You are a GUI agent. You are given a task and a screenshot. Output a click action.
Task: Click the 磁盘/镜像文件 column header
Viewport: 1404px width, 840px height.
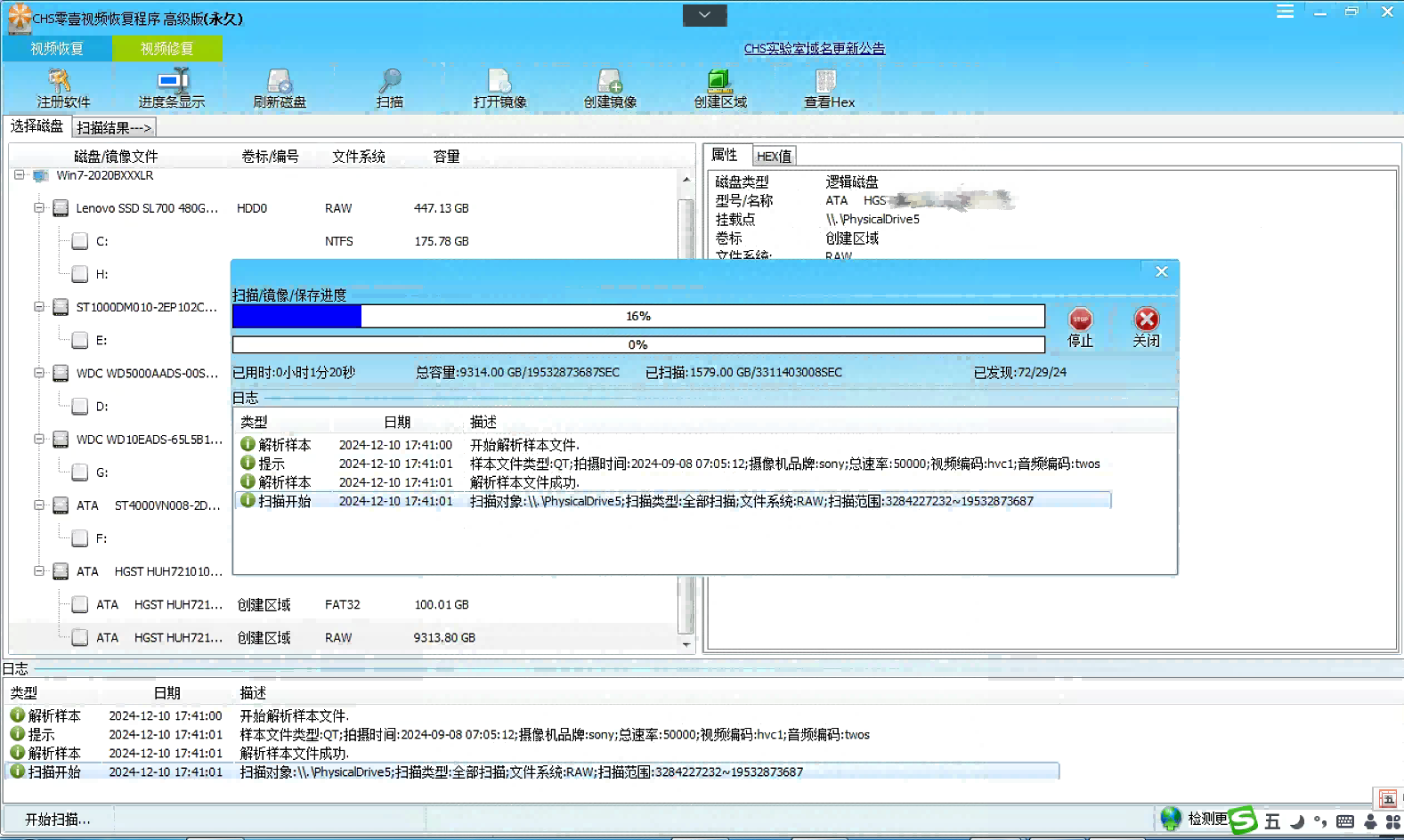tap(116, 157)
